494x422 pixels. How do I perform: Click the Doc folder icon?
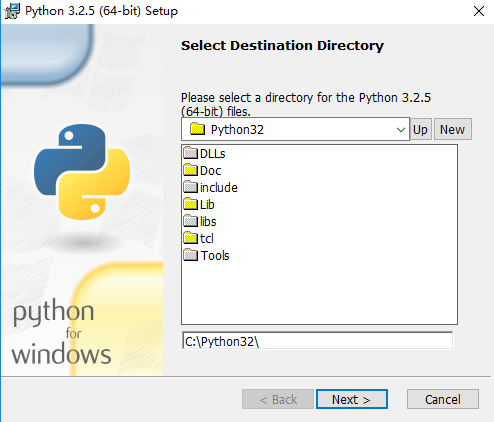pos(191,170)
